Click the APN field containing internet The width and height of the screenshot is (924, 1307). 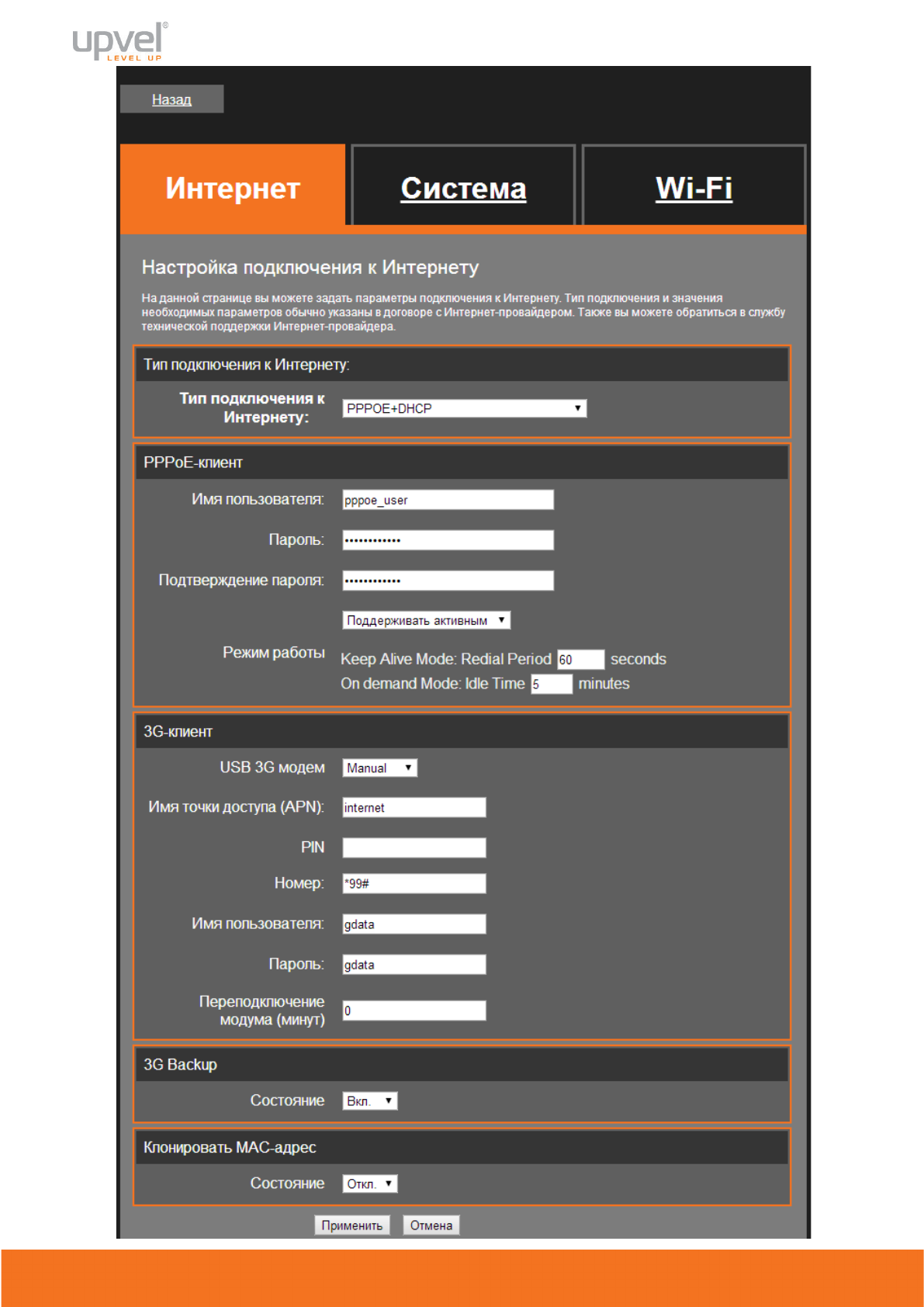pyautogui.click(x=414, y=807)
